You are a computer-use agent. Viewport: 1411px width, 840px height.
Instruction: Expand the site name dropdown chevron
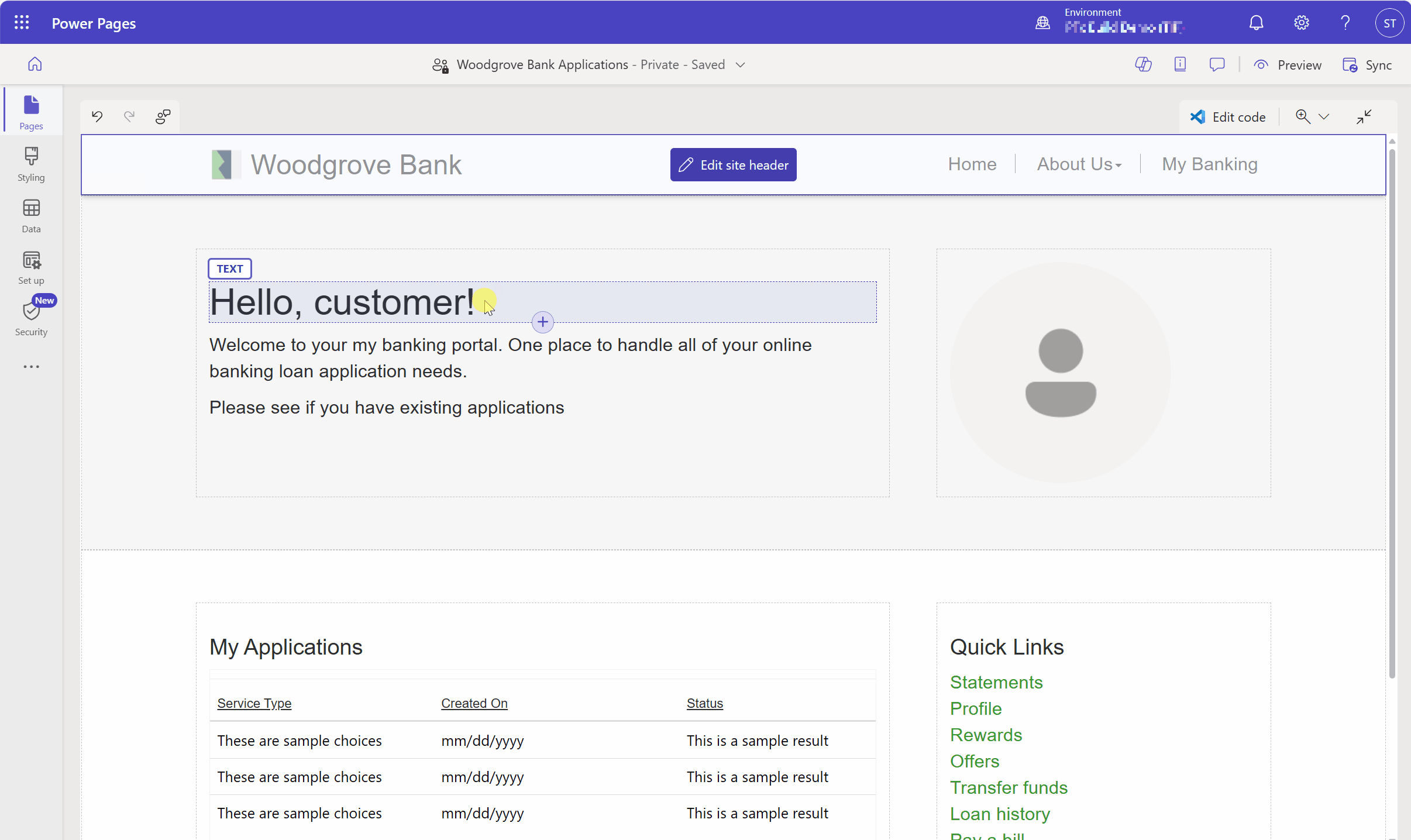click(741, 64)
